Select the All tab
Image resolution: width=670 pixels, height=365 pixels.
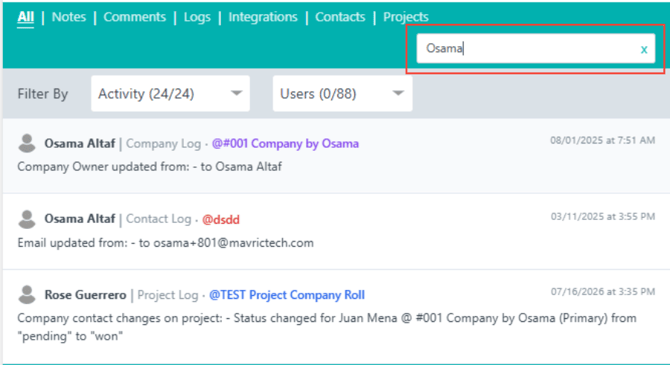[26, 17]
